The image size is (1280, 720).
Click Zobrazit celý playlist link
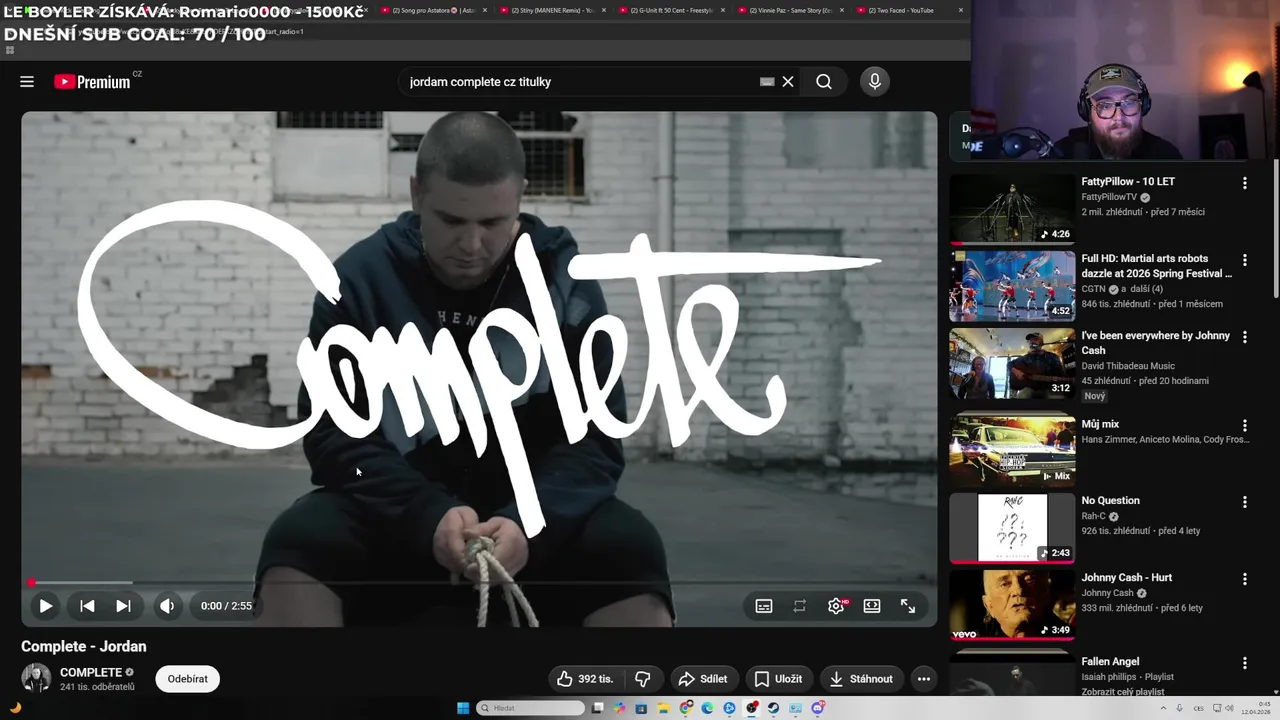coord(1123,692)
